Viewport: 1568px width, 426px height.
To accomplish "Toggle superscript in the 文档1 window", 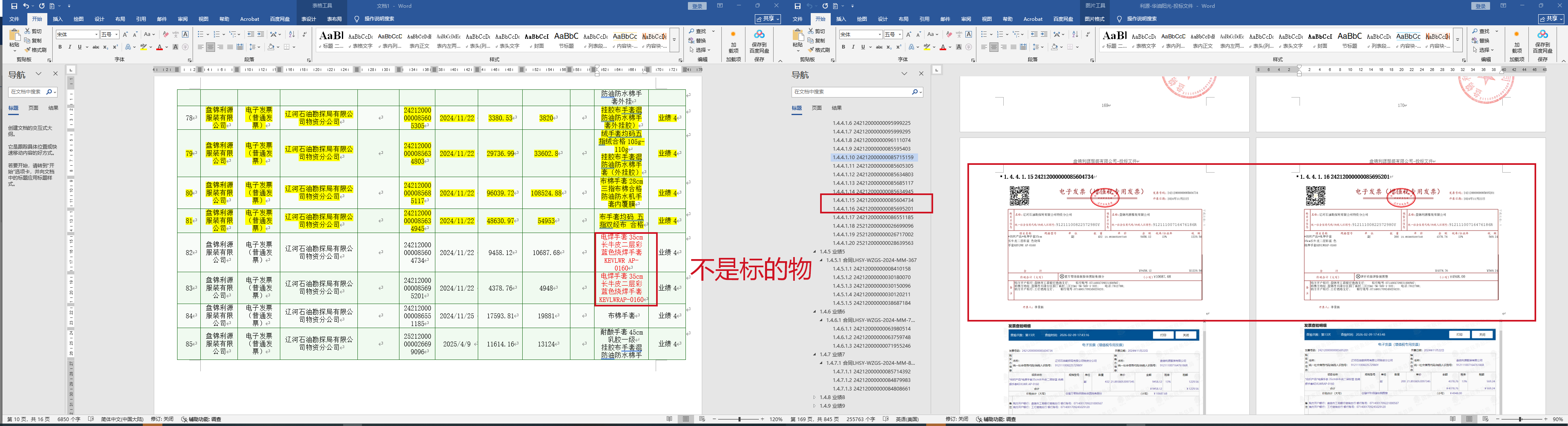I will 115,47.
